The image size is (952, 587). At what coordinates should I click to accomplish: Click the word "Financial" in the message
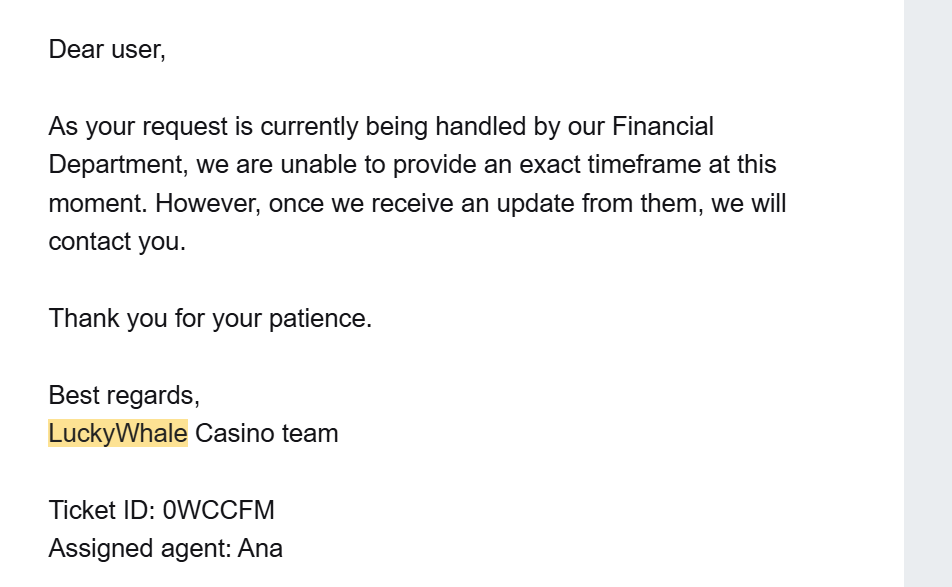[663, 126]
